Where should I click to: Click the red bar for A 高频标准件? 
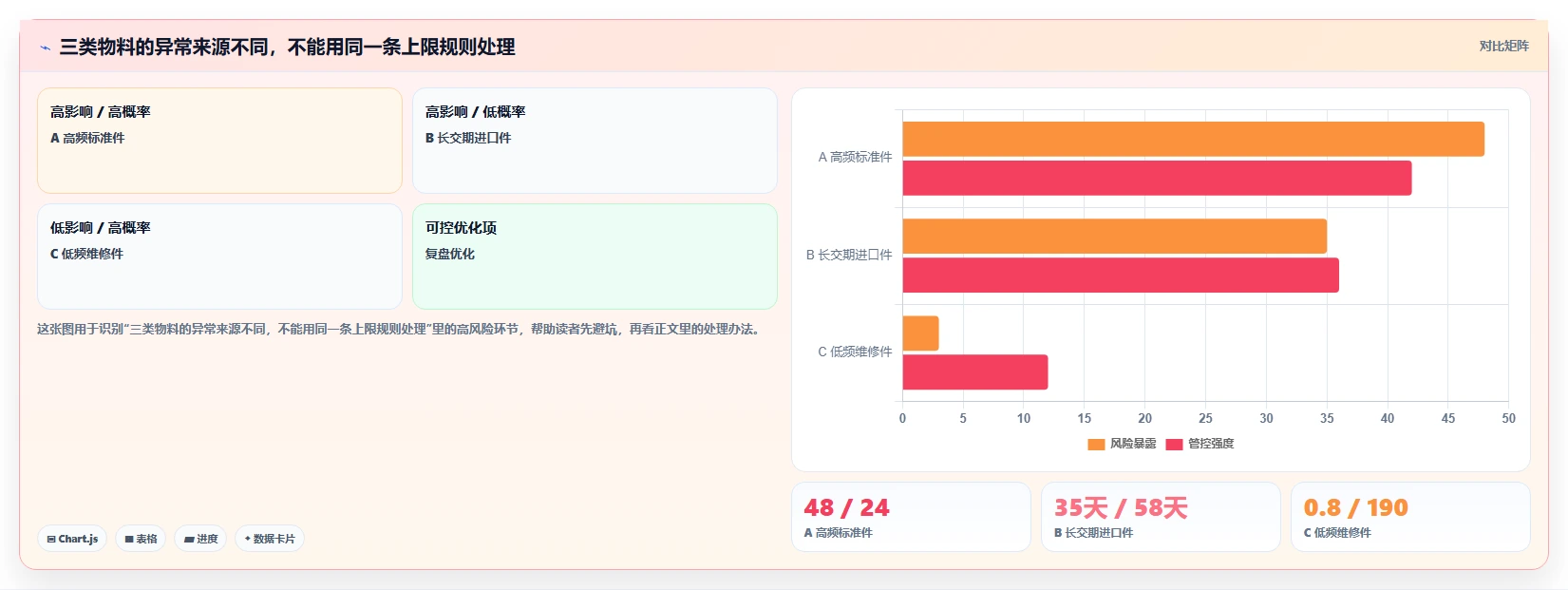tap(1157, 178)
